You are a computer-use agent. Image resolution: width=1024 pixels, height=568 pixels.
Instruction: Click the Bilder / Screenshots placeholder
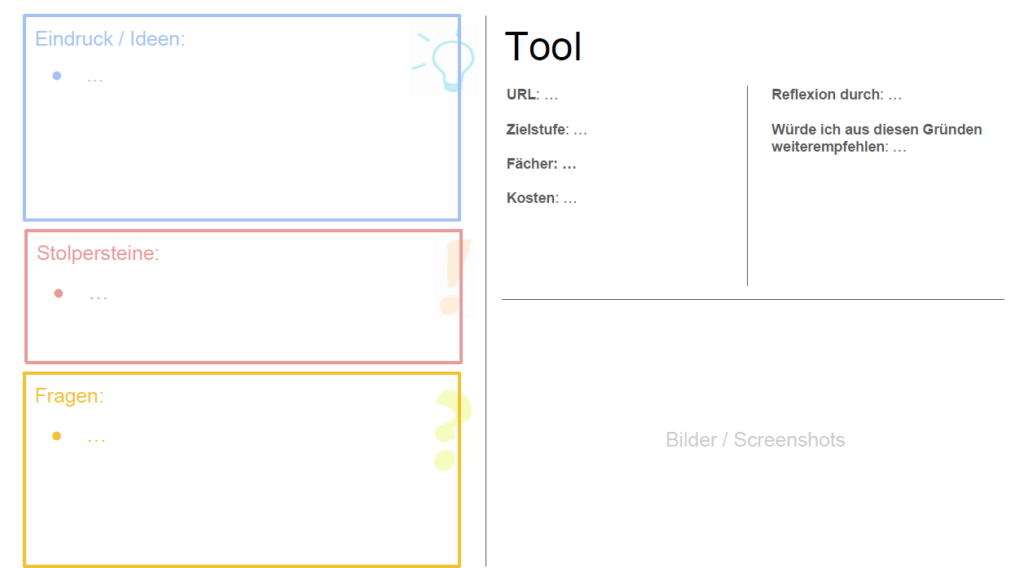click(x=755, y=440)
